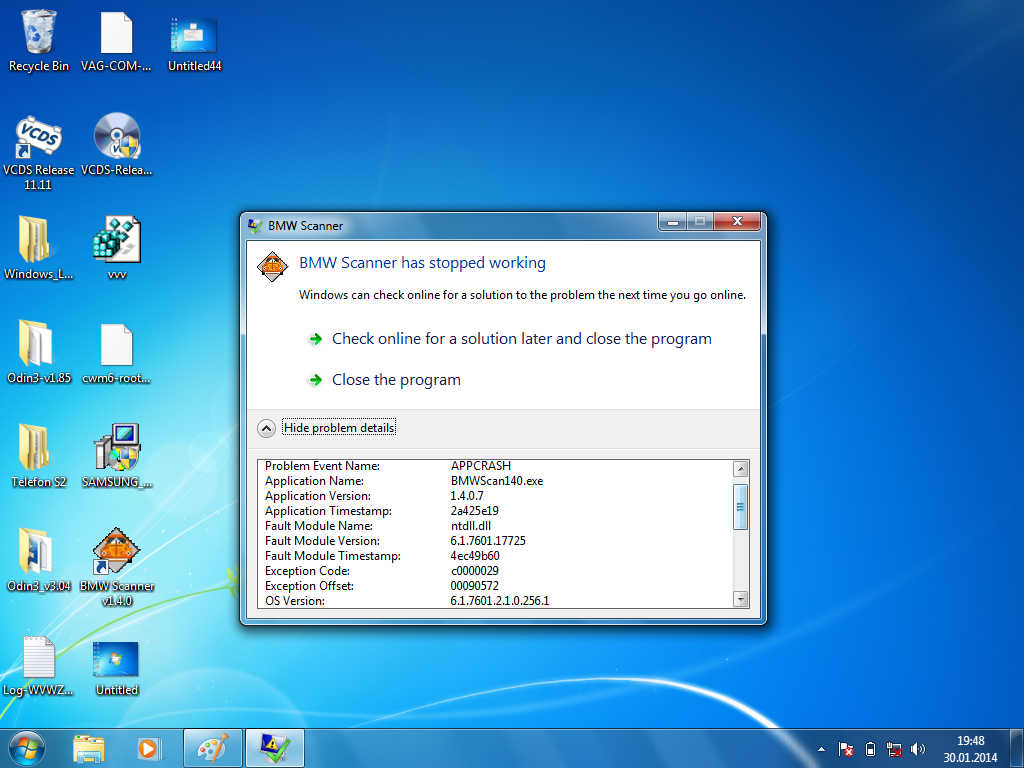Click scroll down arrow in problem details
Image resolution: width=1024 pixels, height=768 pixels.
tap(740, 598)
